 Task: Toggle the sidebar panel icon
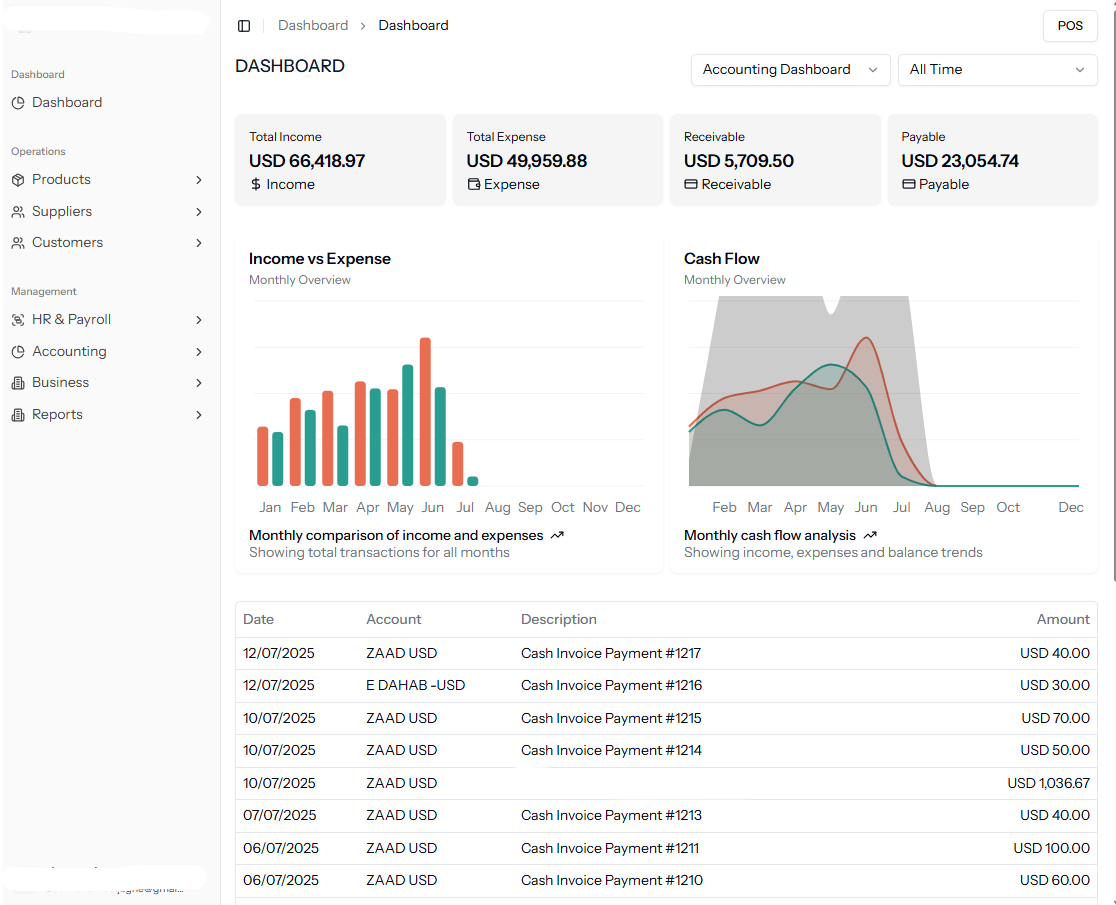point(244,26)
